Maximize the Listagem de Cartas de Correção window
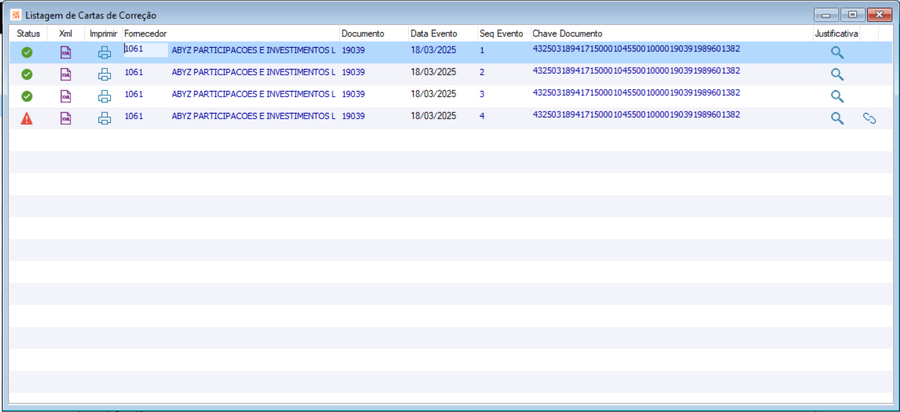900x412 pixels. (853, 14)
